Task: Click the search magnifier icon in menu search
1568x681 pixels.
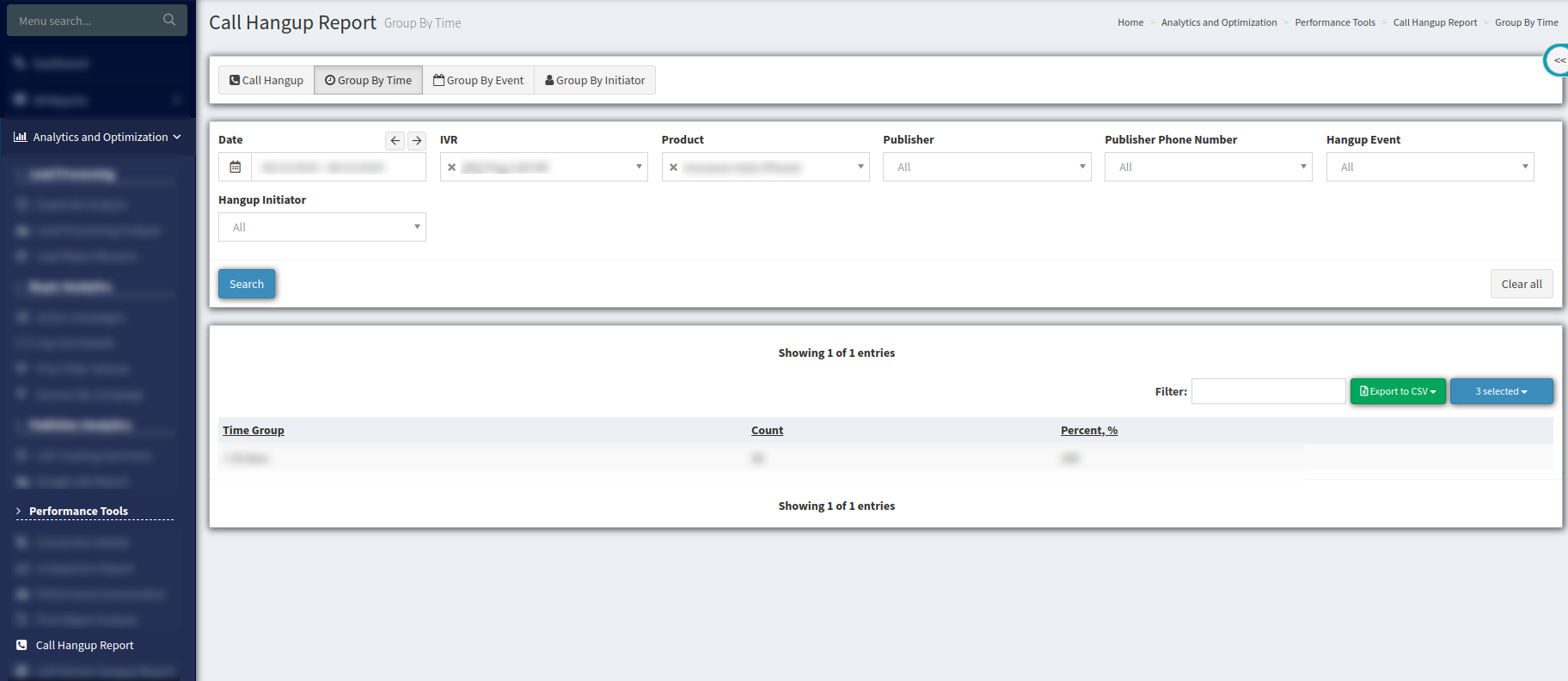Action: pyautogui.click(x=169, y=20)
